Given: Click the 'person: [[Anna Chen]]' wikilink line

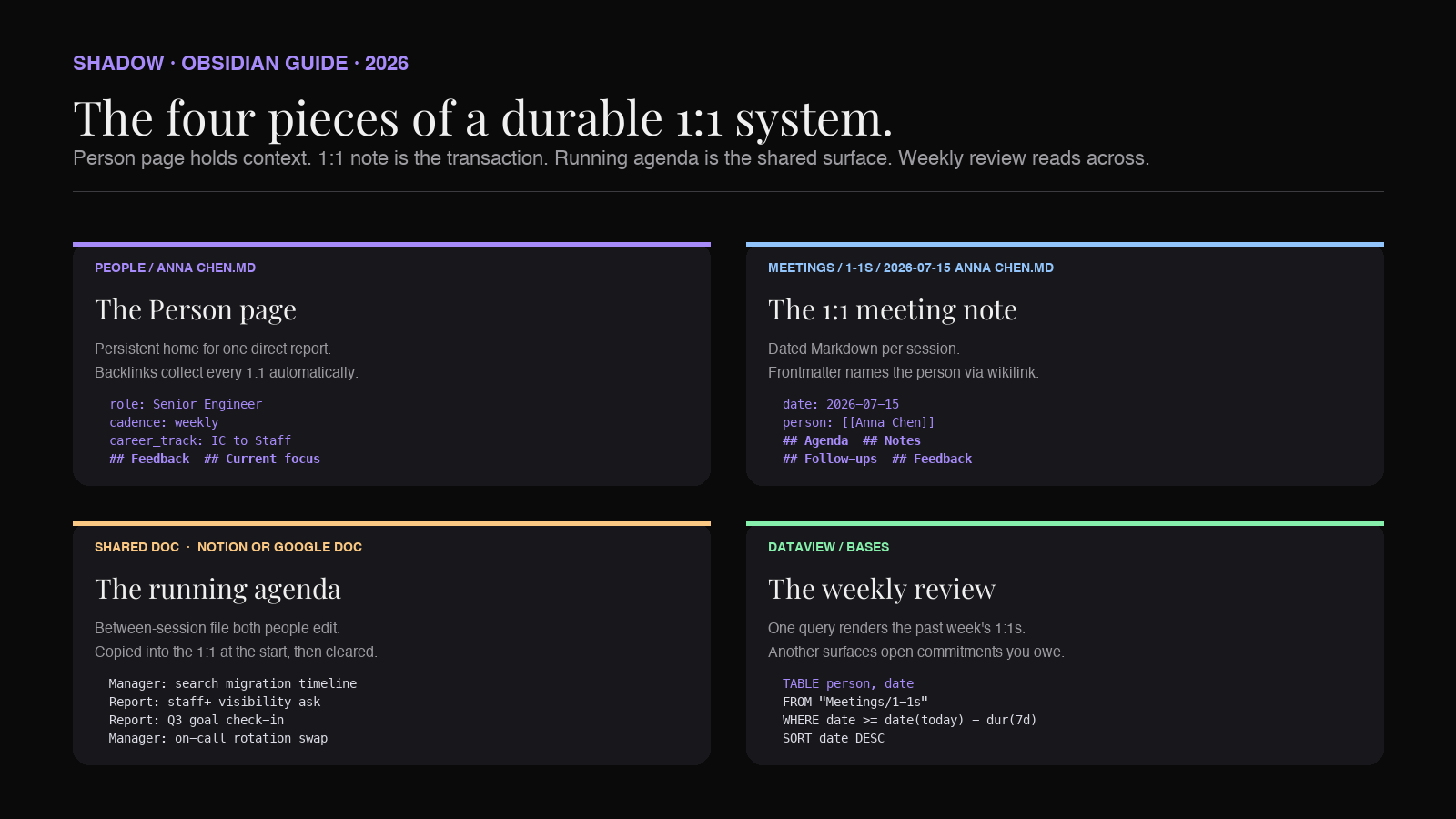Looking at the screenshot, I should 859,422.
